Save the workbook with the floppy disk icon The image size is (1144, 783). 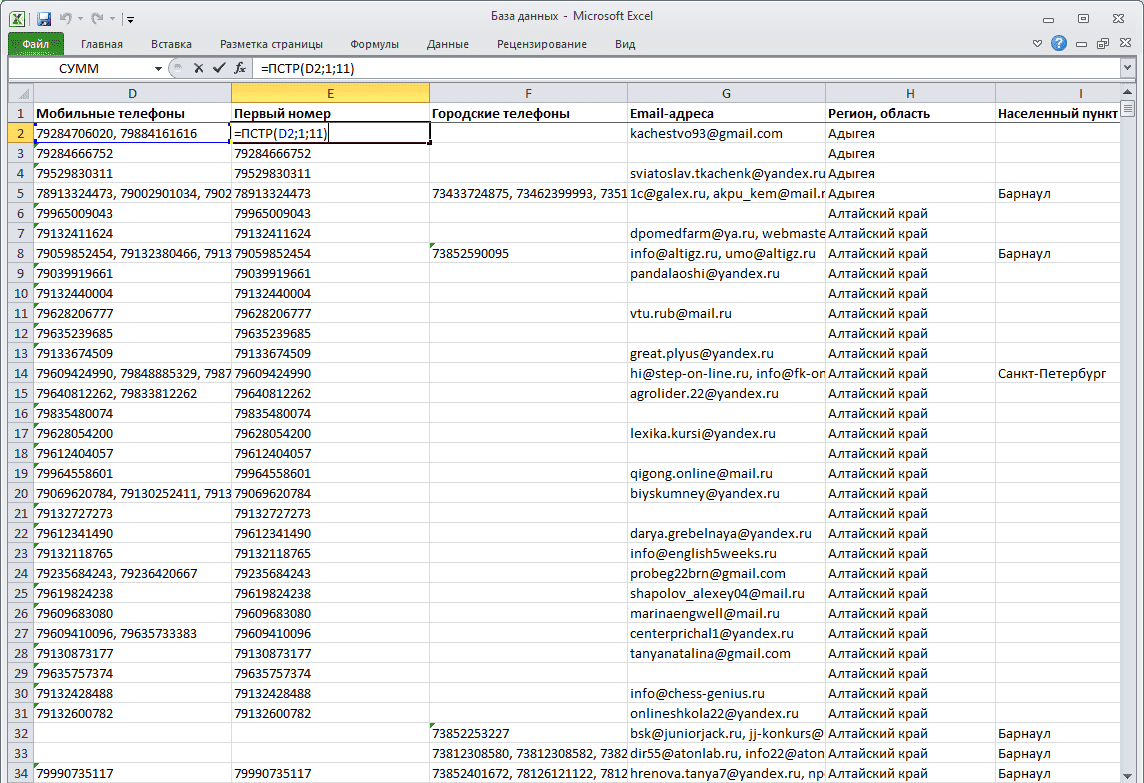pyautogui.click(x=44, y=19)
